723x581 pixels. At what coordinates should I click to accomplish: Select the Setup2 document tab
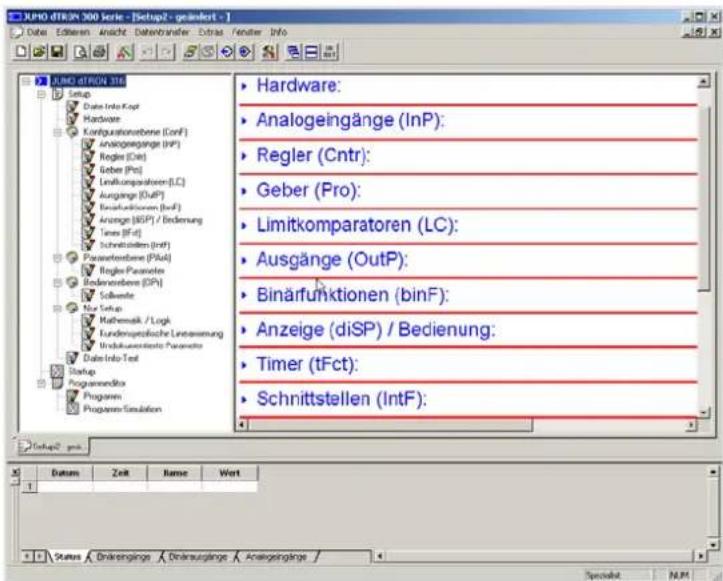(x=53, y=446)
